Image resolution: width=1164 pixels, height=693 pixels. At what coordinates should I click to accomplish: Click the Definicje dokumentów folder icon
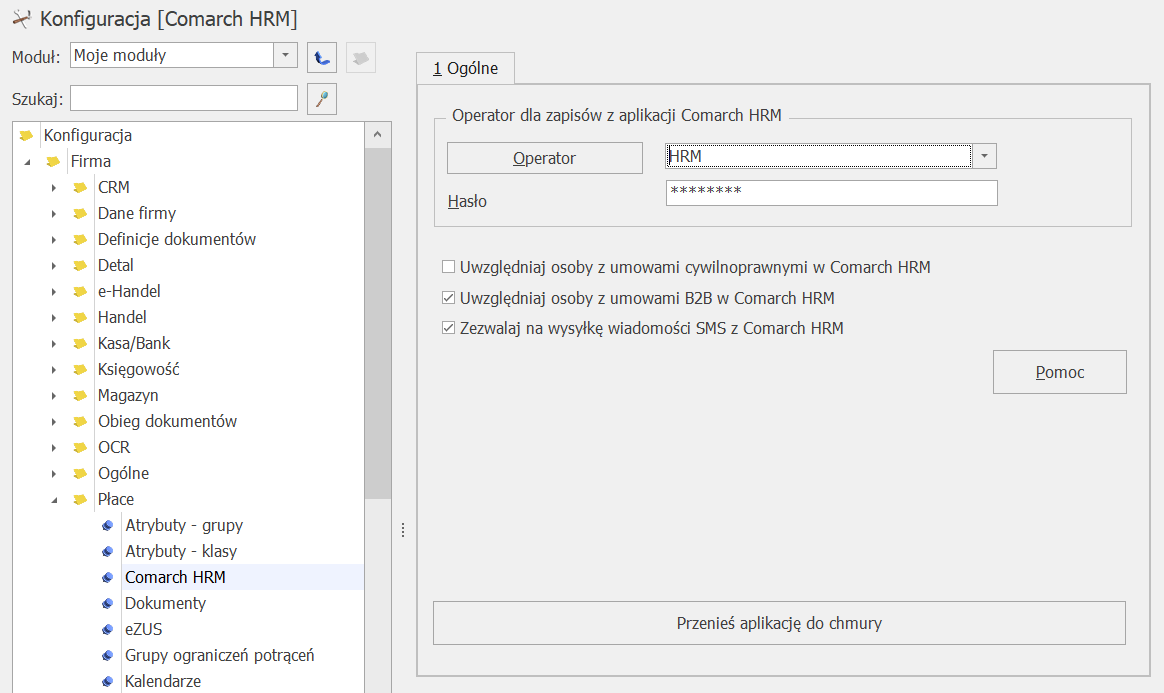pos(80,240)
